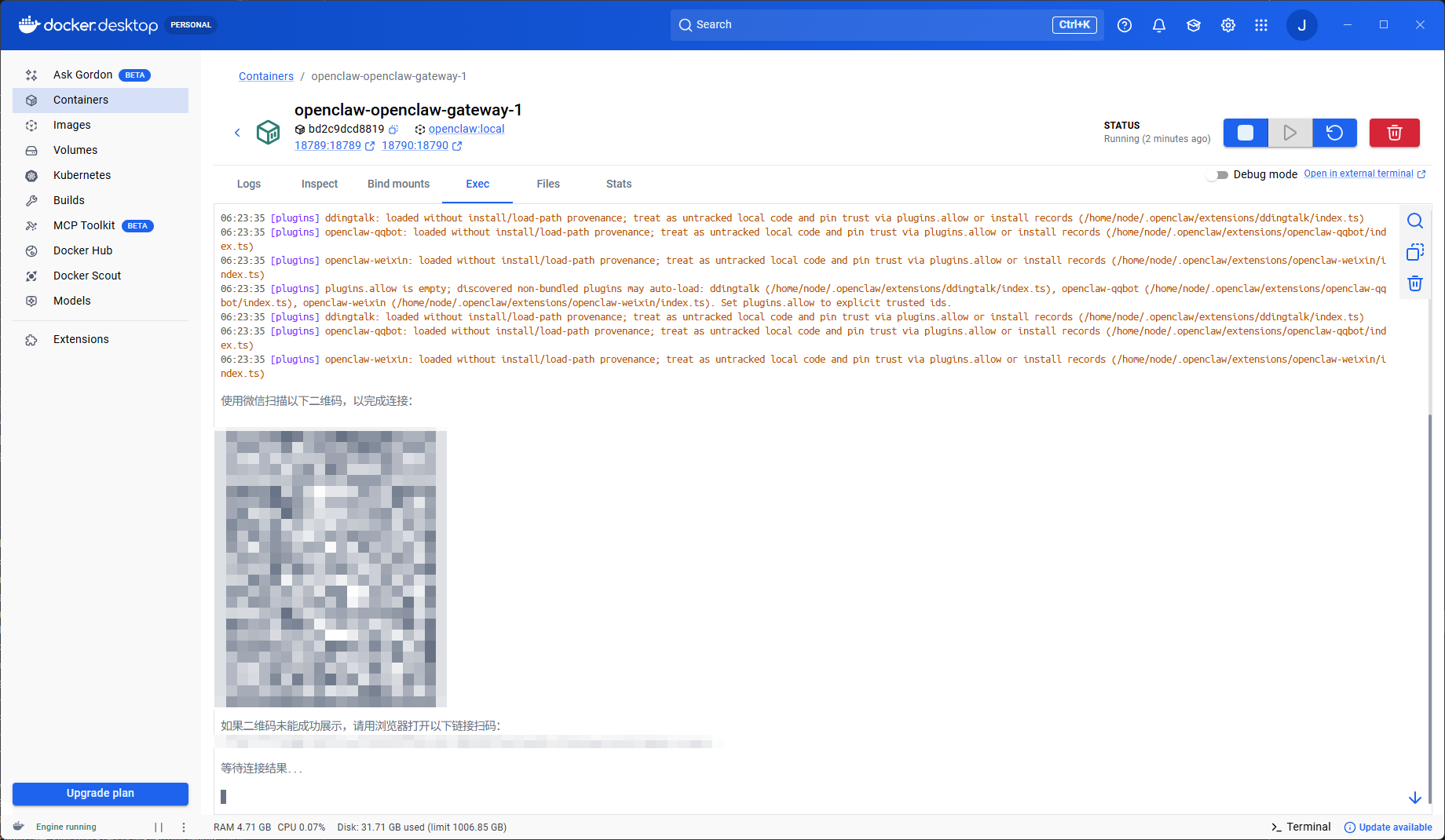Delete the container with red trash button
This screenshot has width=1445, height=840.
(x=1395, y=133)
